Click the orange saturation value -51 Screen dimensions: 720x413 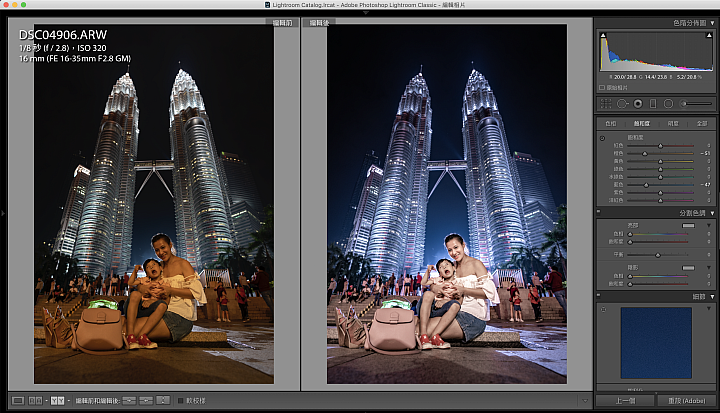706,153
